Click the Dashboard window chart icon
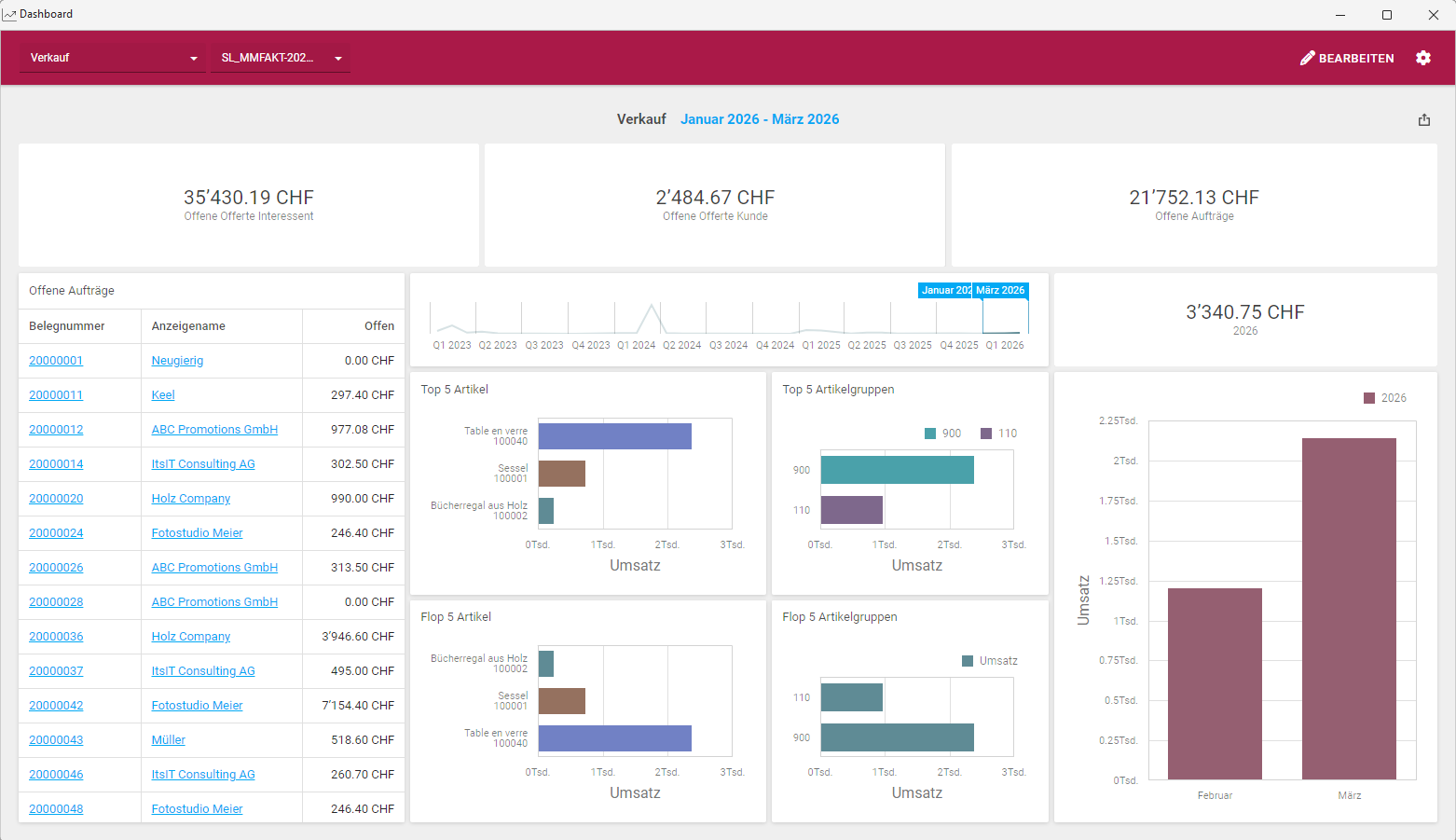1456x840 pixels. pyautogui.click(x=9, y=14)
